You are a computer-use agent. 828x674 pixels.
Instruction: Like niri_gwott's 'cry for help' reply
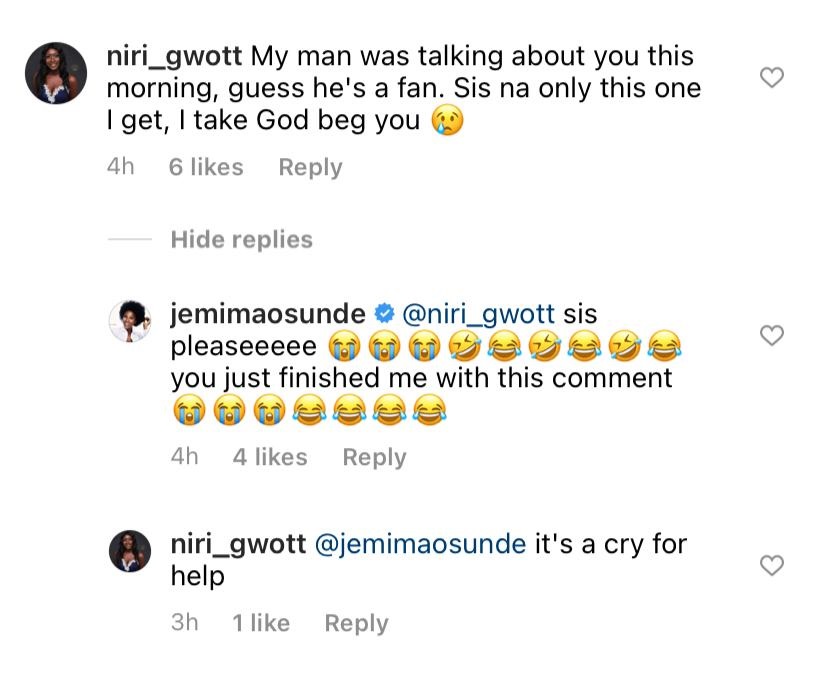point(772,566)
